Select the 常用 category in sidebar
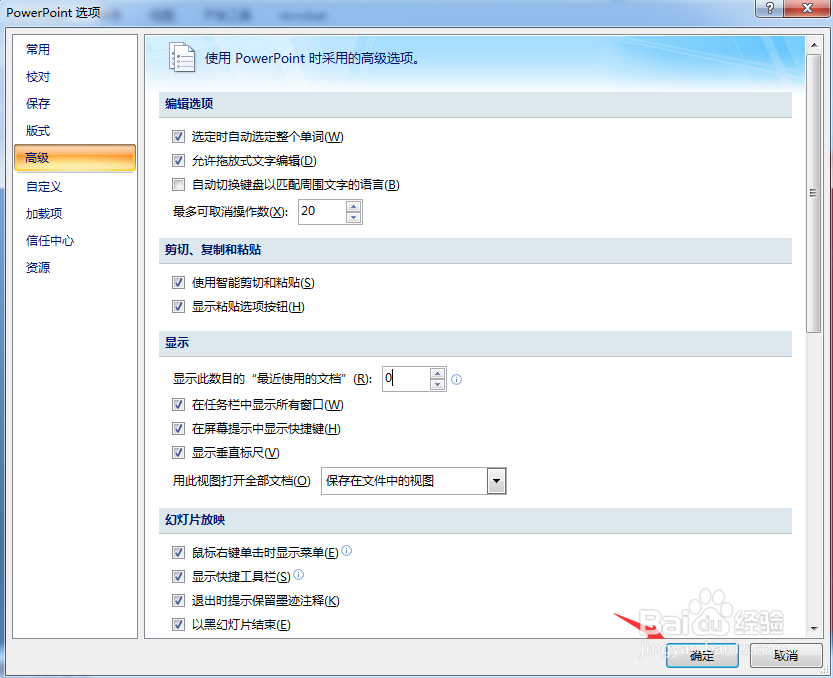The image size is (833, 678). (x=75, y=49)
